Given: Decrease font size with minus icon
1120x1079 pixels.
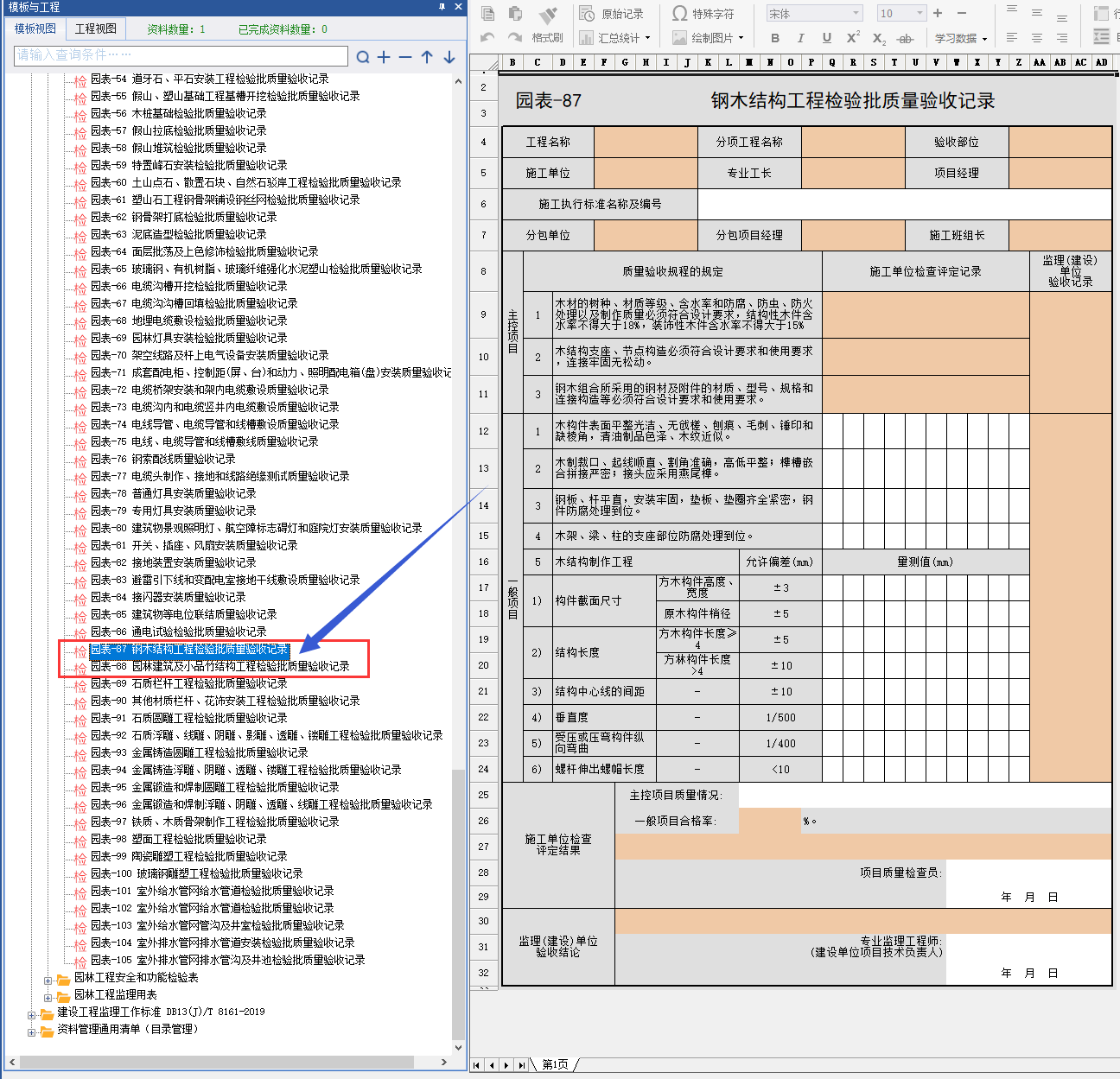Looking at the screenshot, I should point(962,13).
